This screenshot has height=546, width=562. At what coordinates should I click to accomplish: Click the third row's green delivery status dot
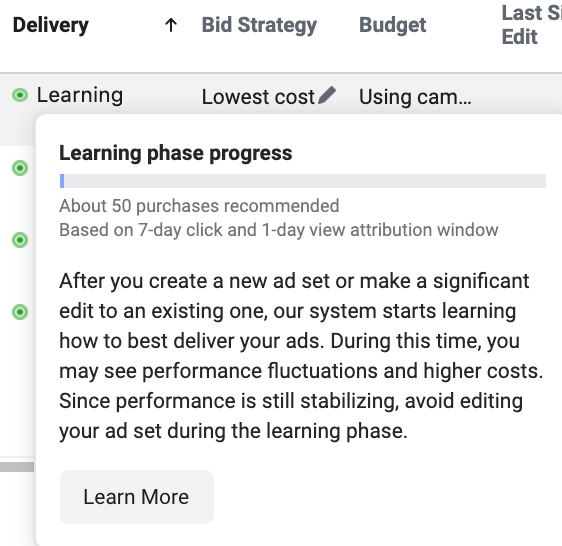pos(20,240)
